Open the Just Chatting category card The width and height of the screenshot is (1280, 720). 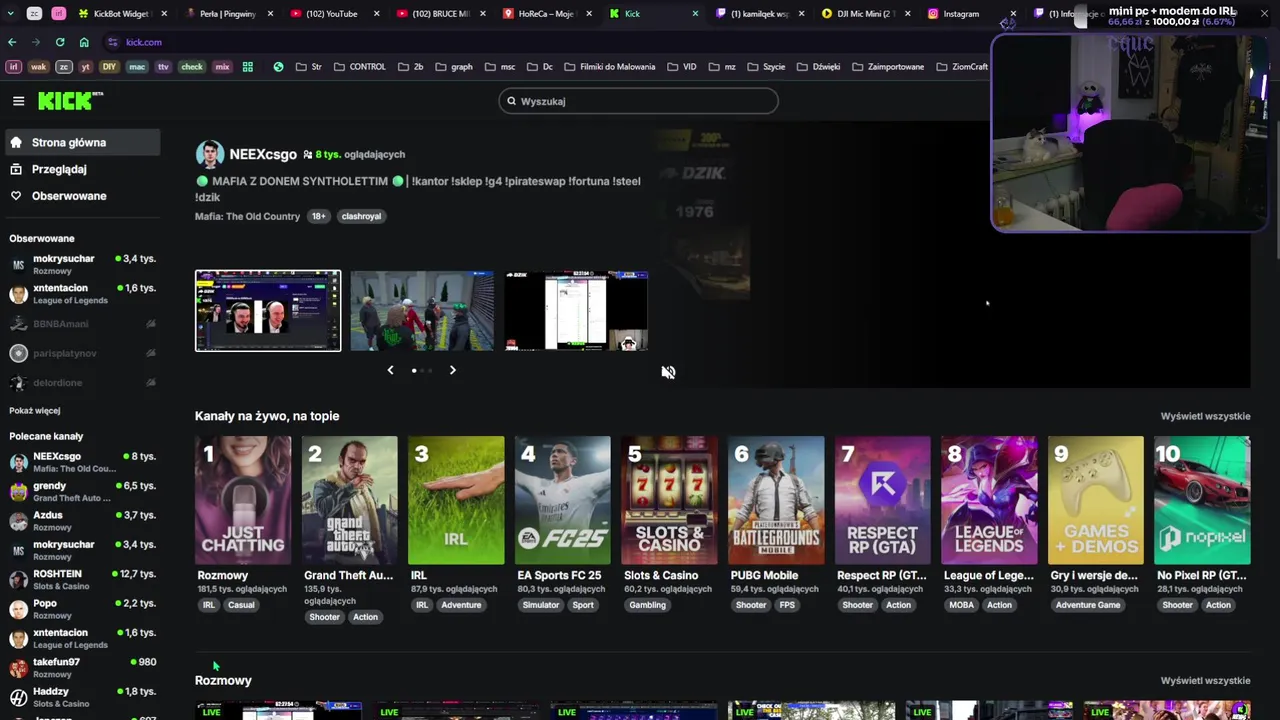tap(243, 500)
